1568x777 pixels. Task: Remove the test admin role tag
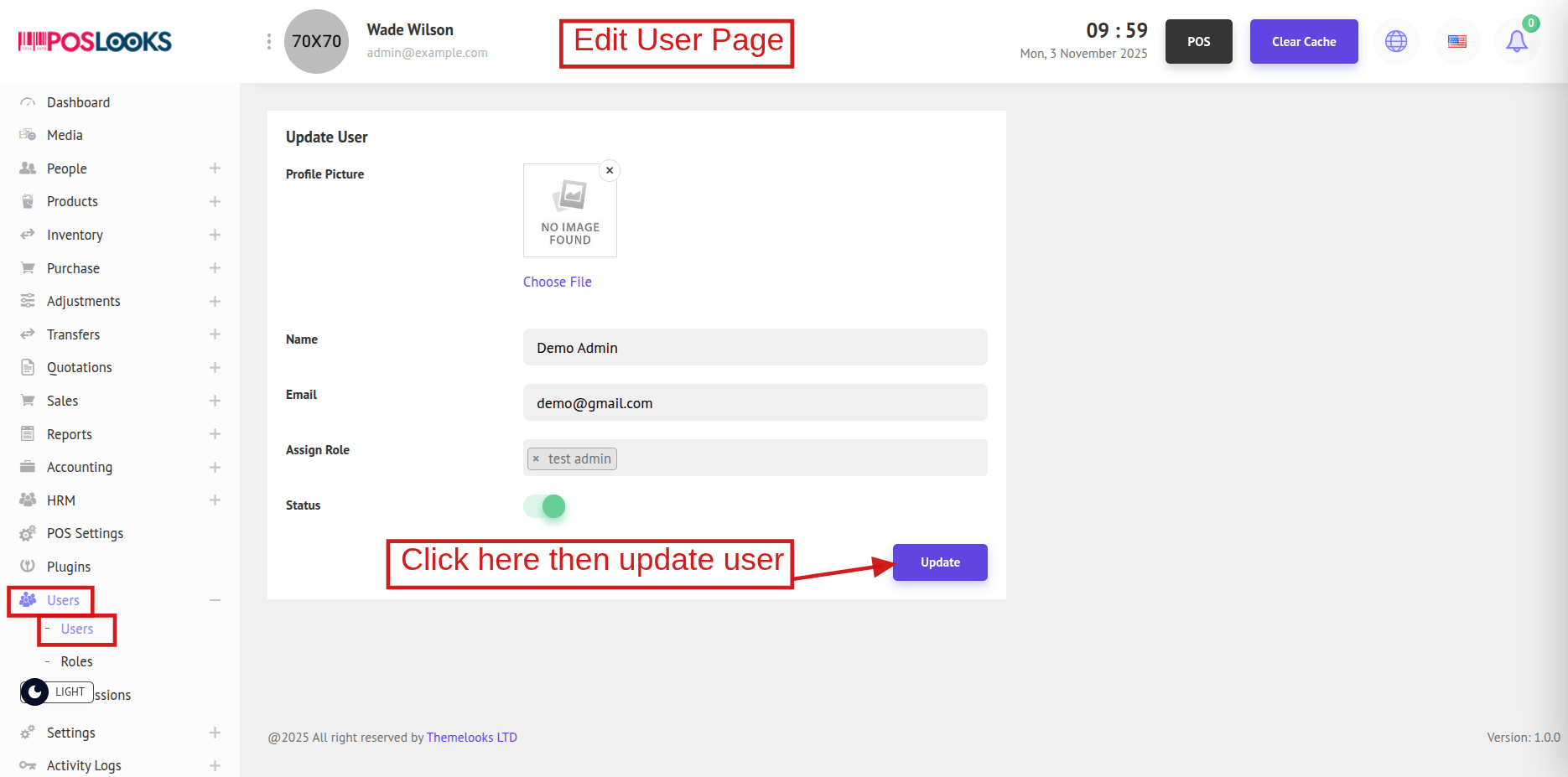(x=537, y=459)
